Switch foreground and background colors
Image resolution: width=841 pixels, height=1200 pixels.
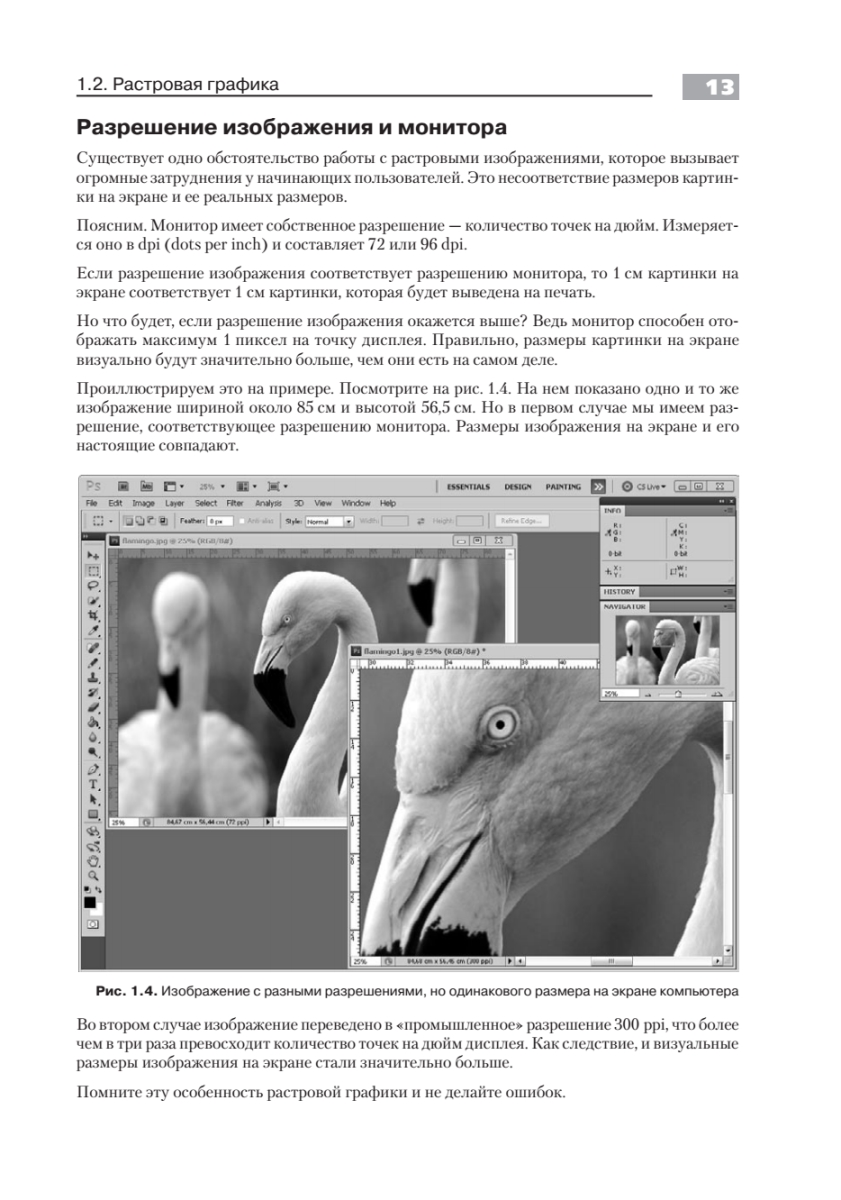[x=98, y=889]
